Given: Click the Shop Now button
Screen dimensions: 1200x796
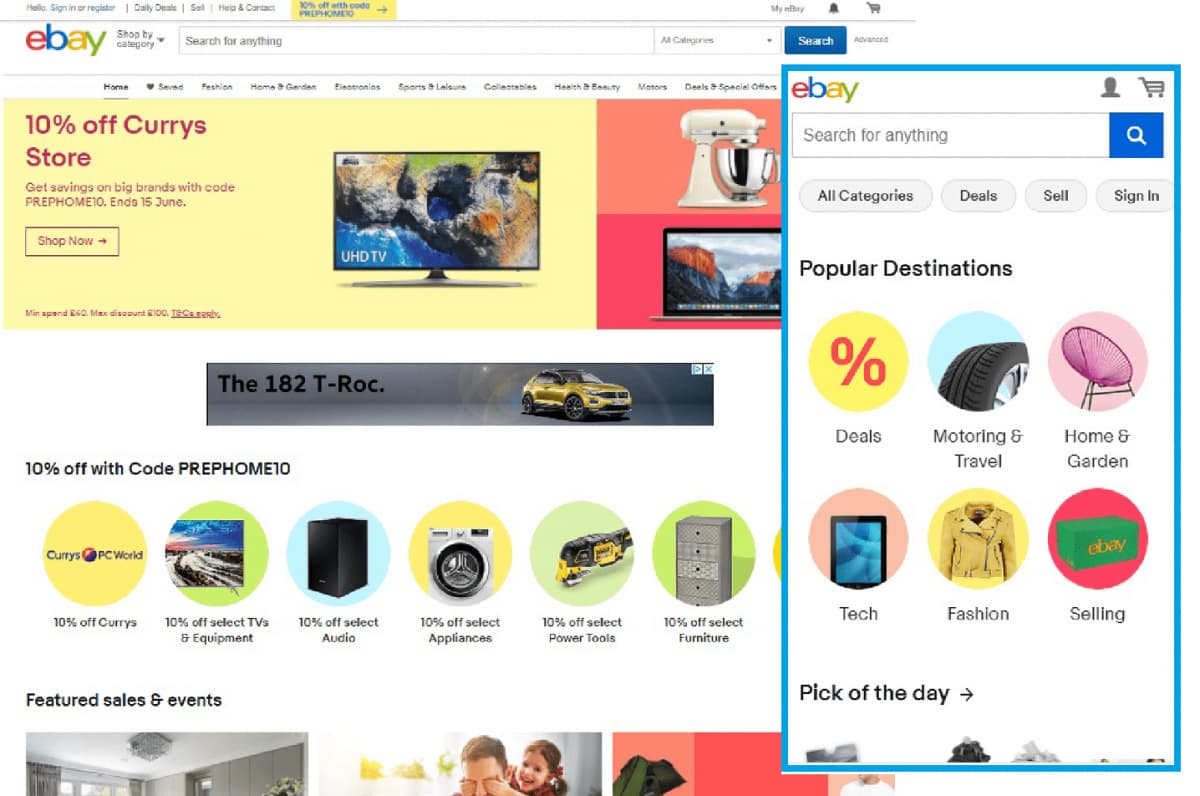Looking at the screenshot, I should point(72,241).
